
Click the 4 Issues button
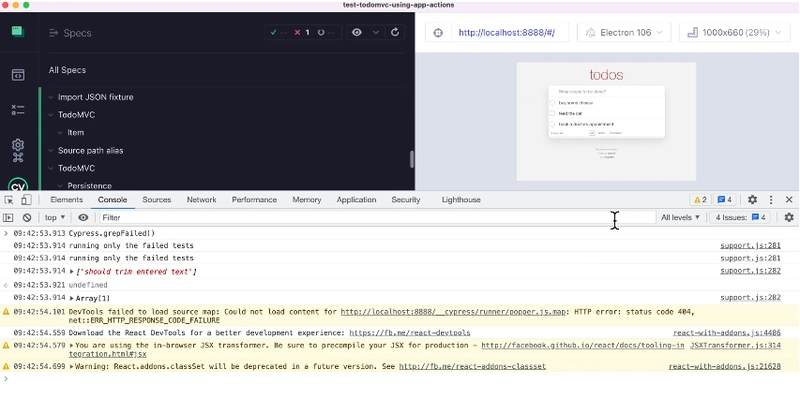coord(740,218)
